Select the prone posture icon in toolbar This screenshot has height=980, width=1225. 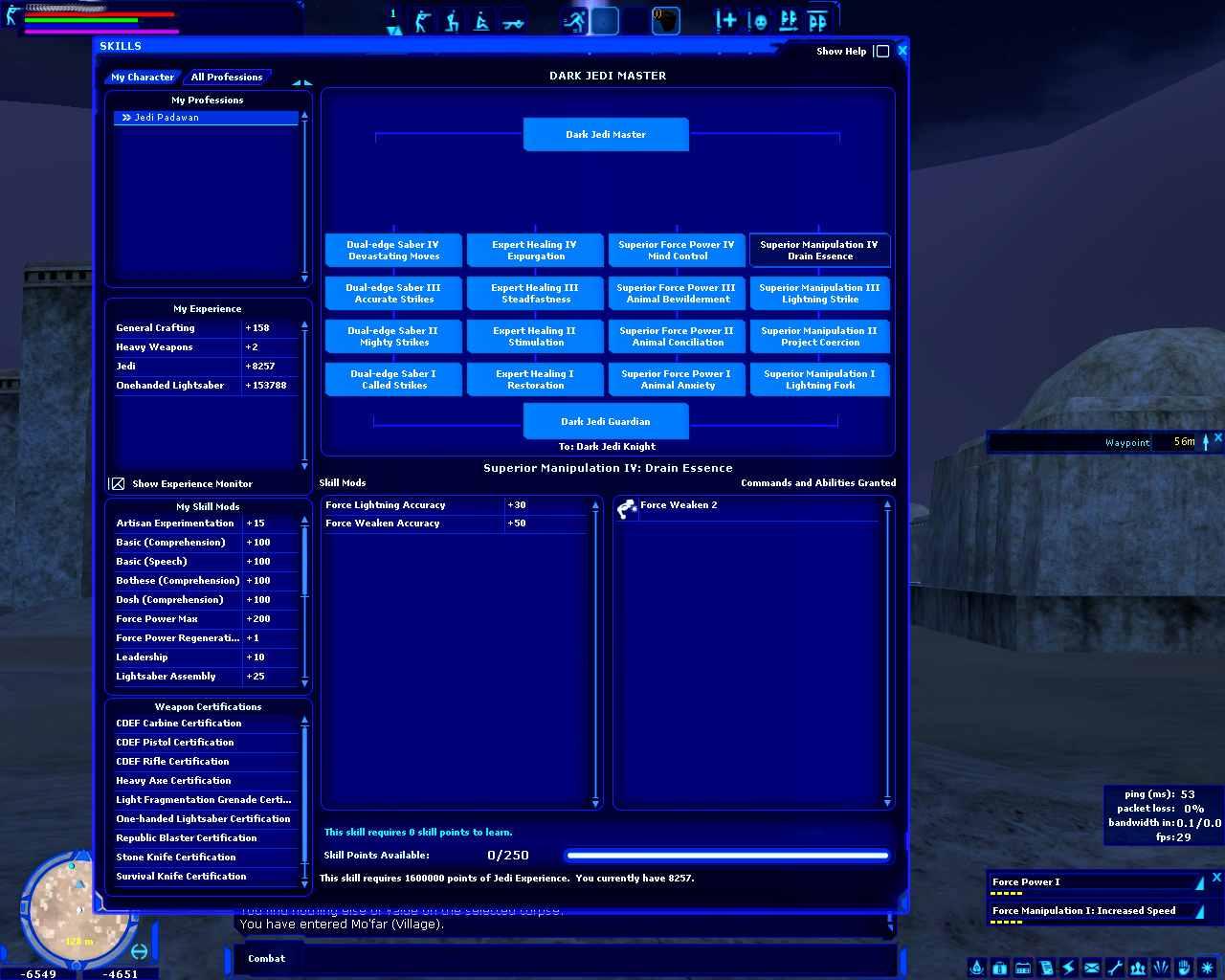coord(513,21)
